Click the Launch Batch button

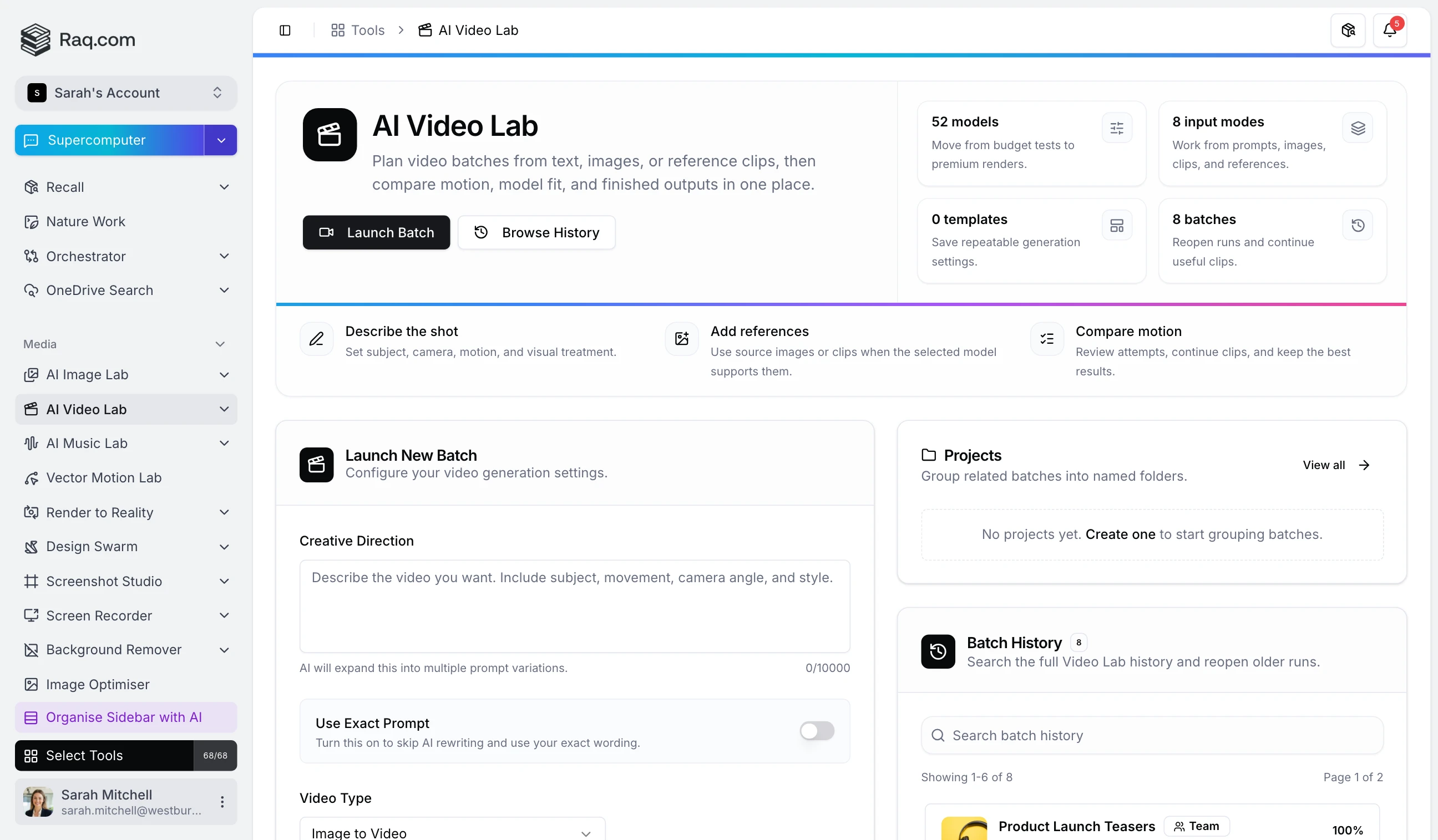376,233
